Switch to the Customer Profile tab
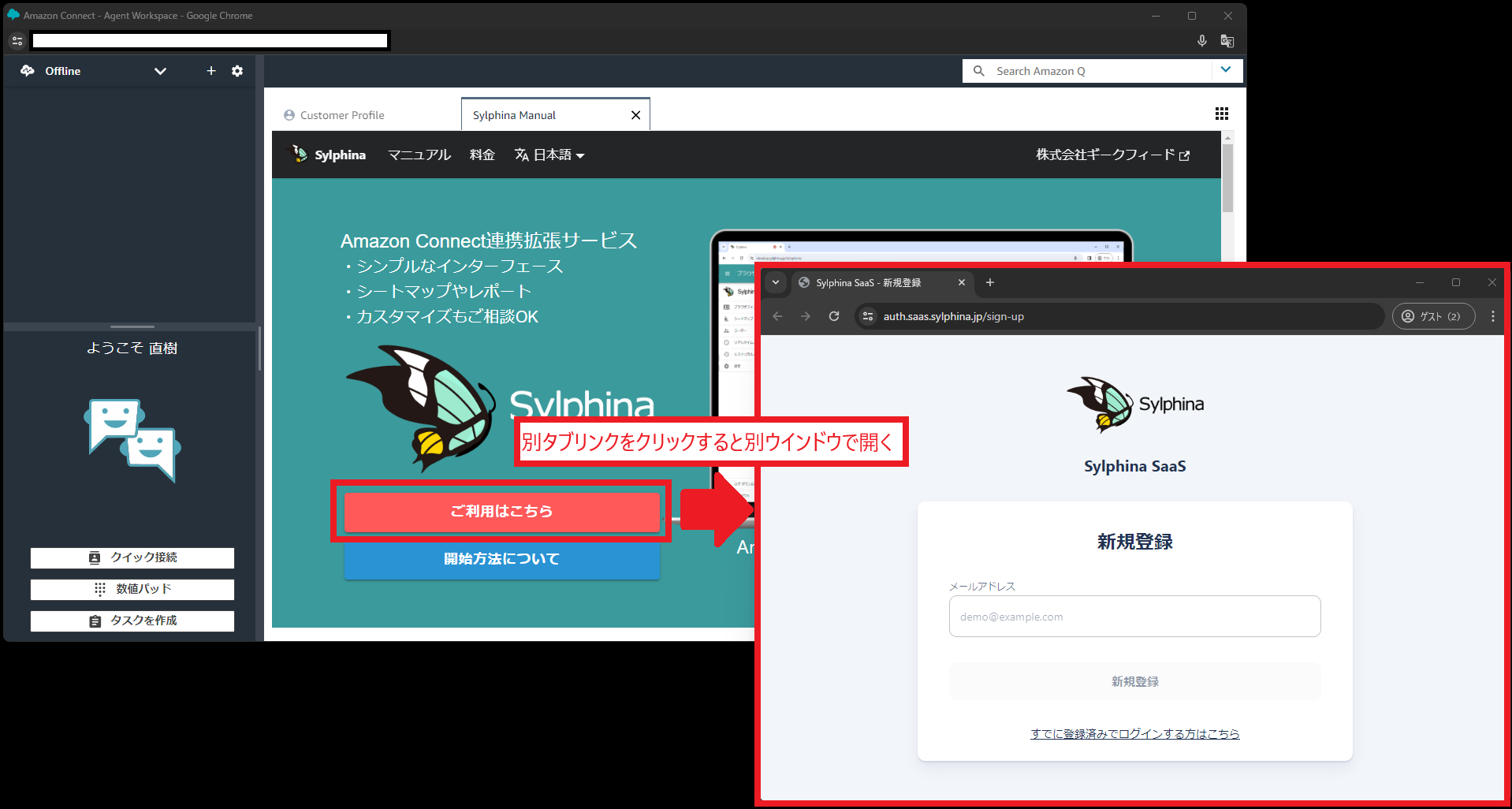 coord(334,115)
